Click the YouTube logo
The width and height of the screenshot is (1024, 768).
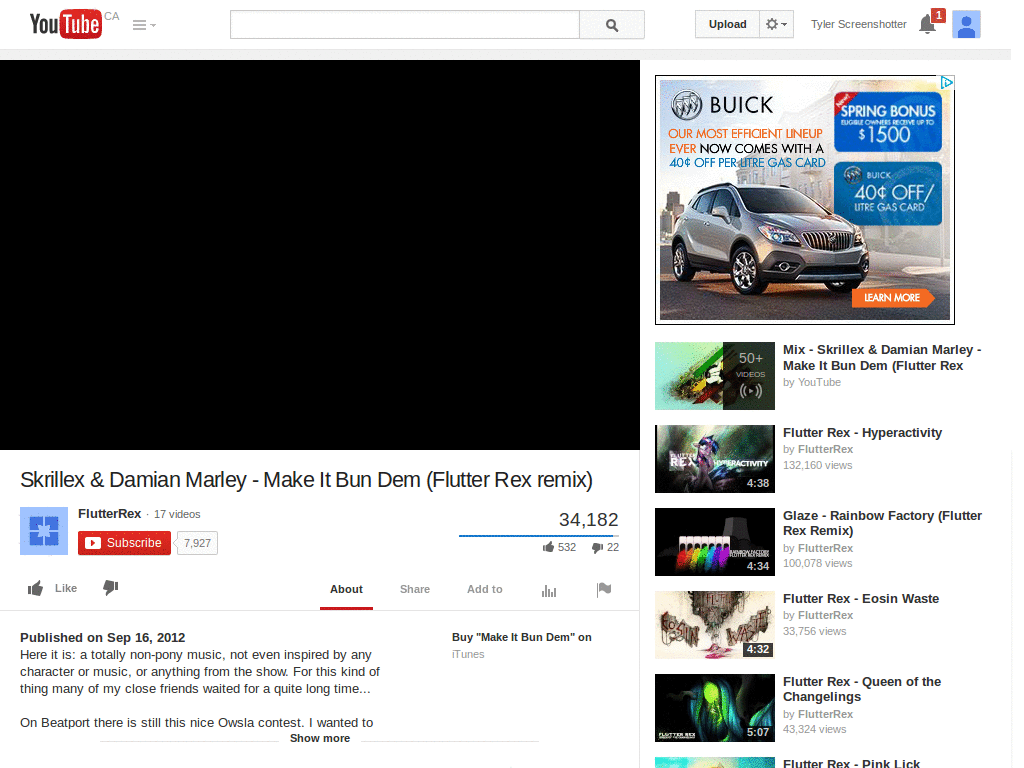coord(65,24)
